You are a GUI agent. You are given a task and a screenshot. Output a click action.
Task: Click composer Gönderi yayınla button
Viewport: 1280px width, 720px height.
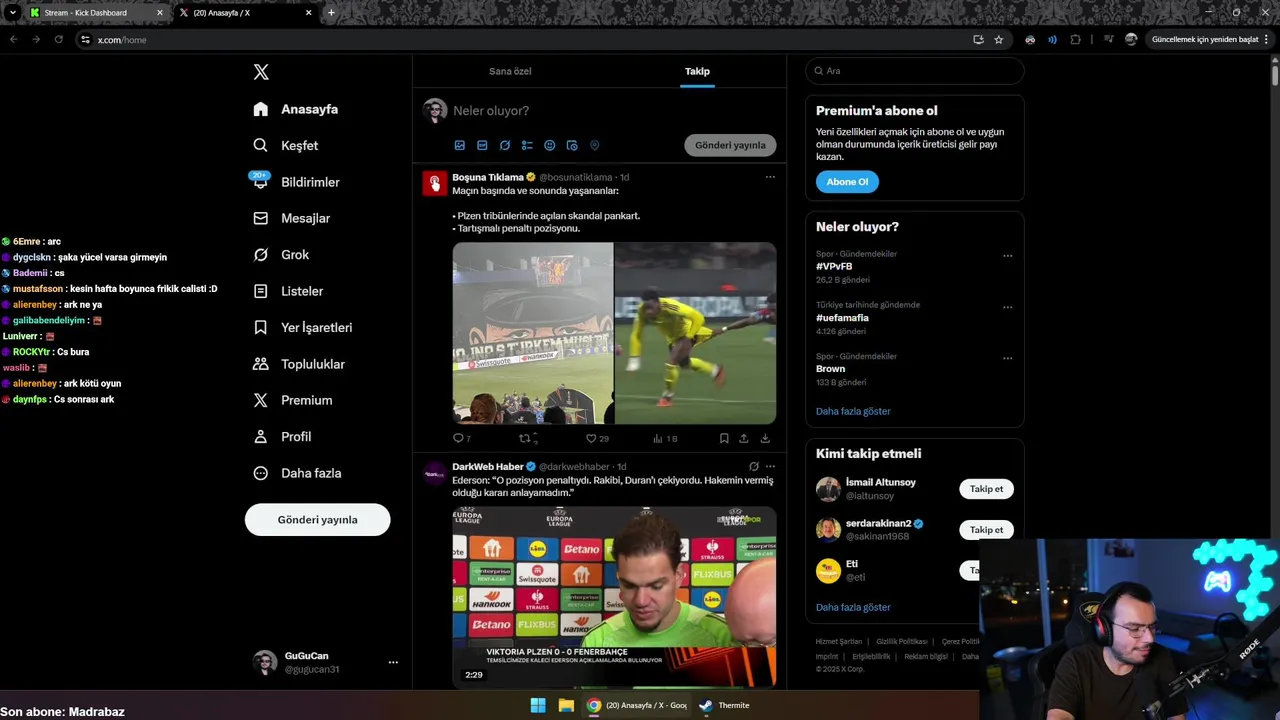point(730,145)
